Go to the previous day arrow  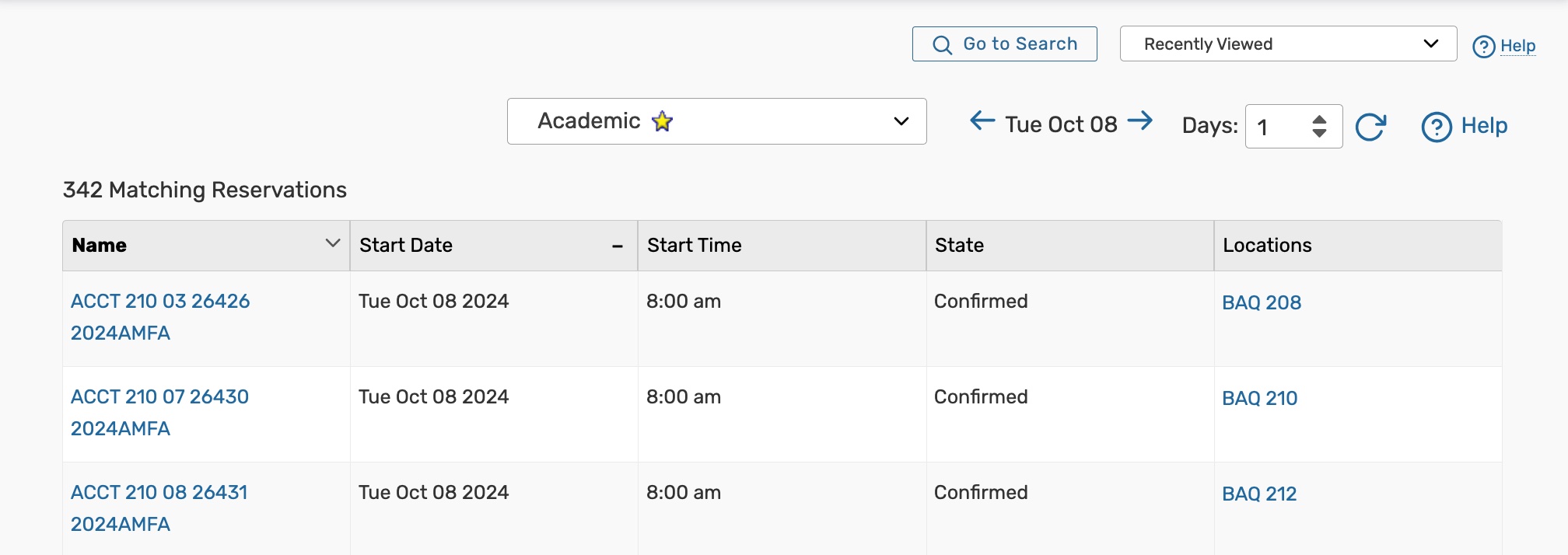(x=982, y=120)
